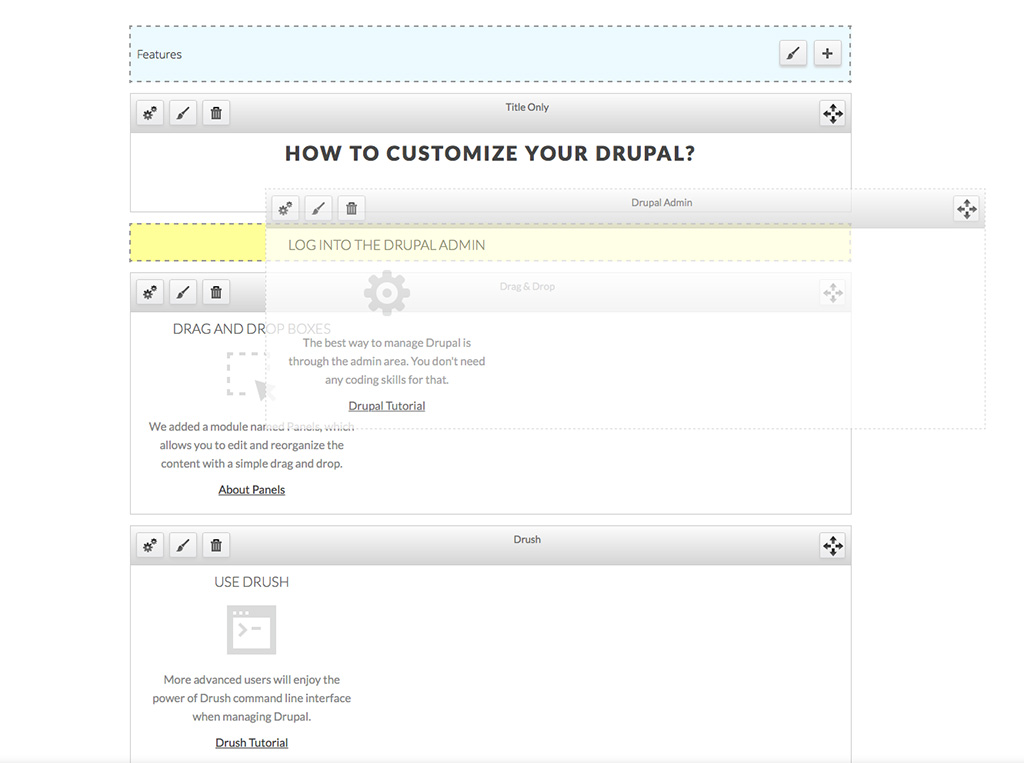
Task: Click the Drag And Drop Boxes heading
Action: coord(251,329)
